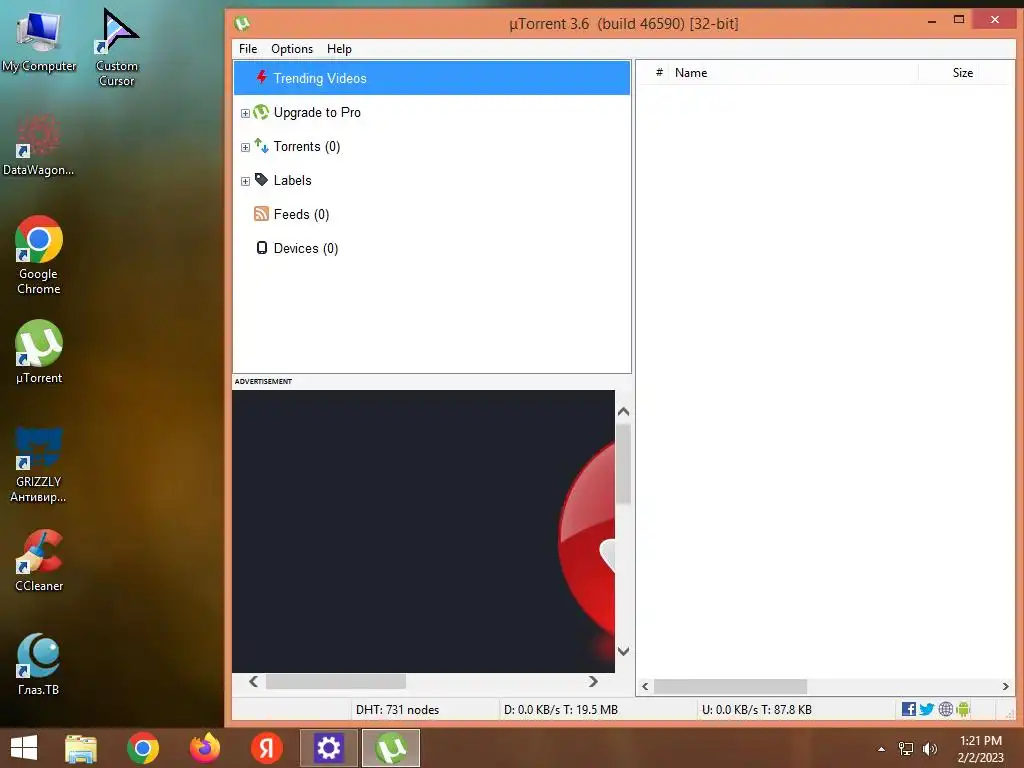Click the torrent list horizontal scrollbar thumb
The height and width of the screenshot is (768, 1024).
coord(730,686)
